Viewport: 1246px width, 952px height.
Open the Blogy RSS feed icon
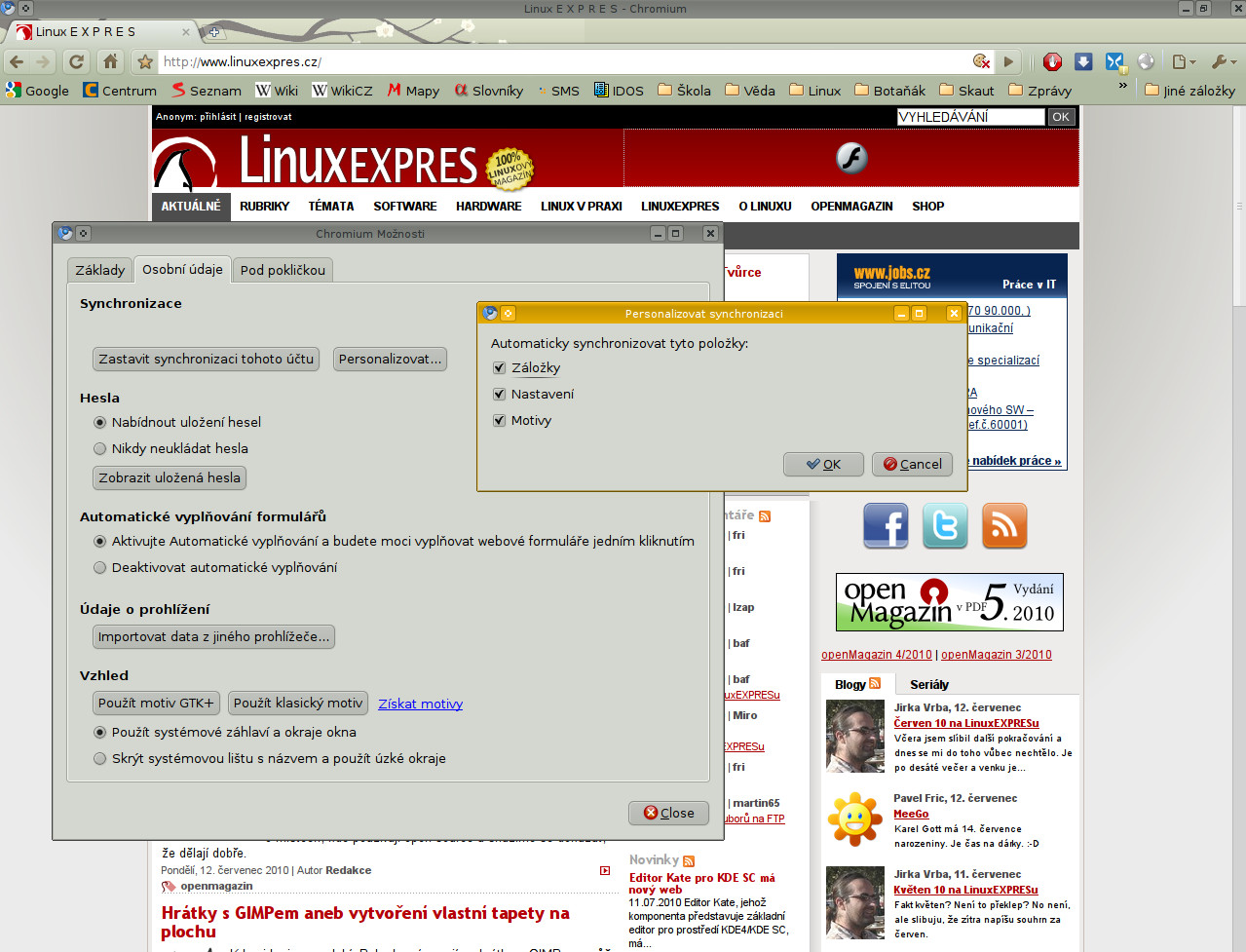click(x=875, y=684)
